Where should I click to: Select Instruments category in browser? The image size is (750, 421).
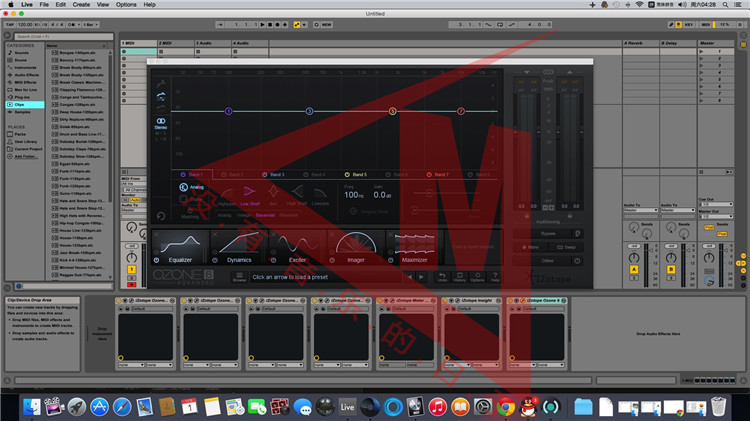25,67
